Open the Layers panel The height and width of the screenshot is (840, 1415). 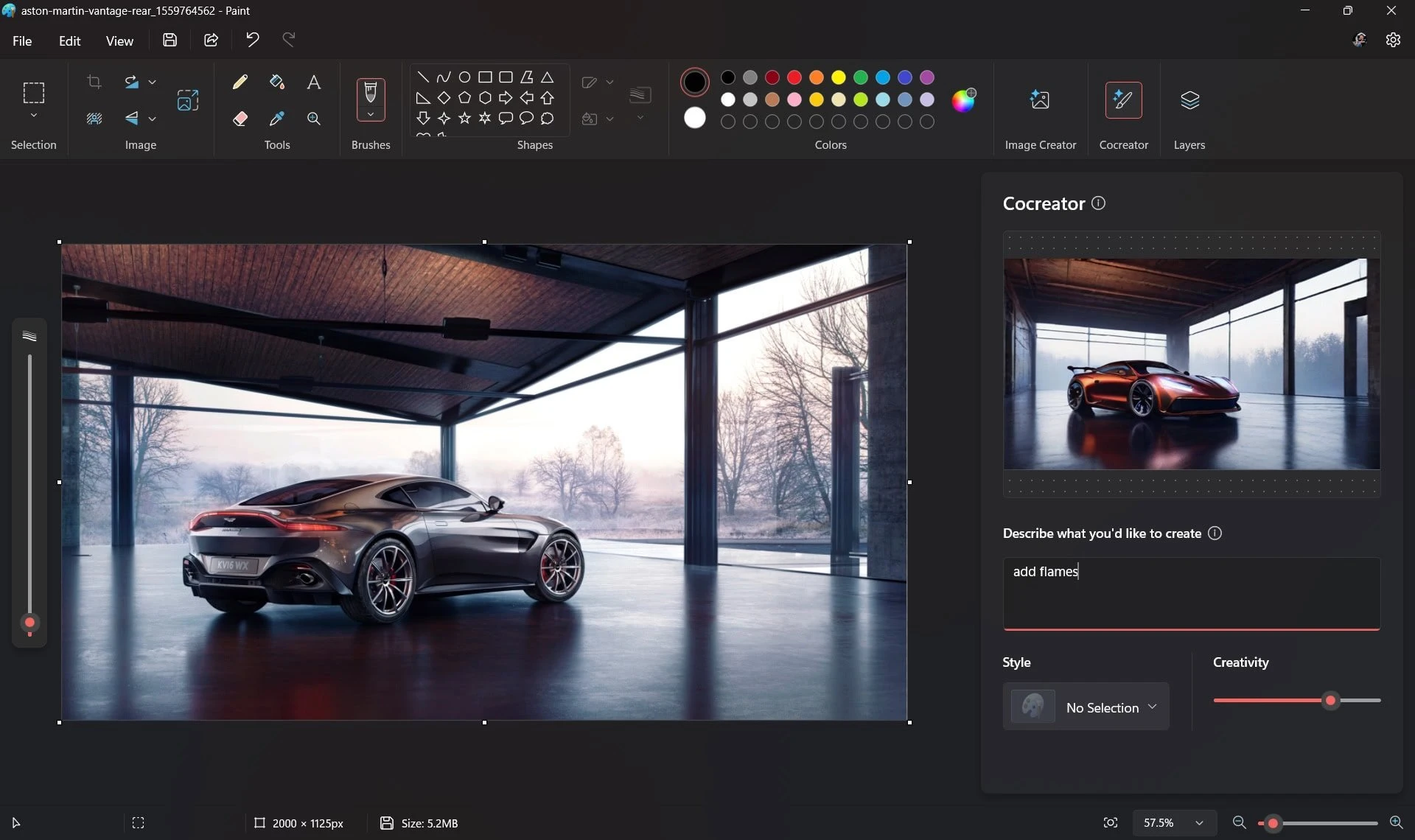1189,112
